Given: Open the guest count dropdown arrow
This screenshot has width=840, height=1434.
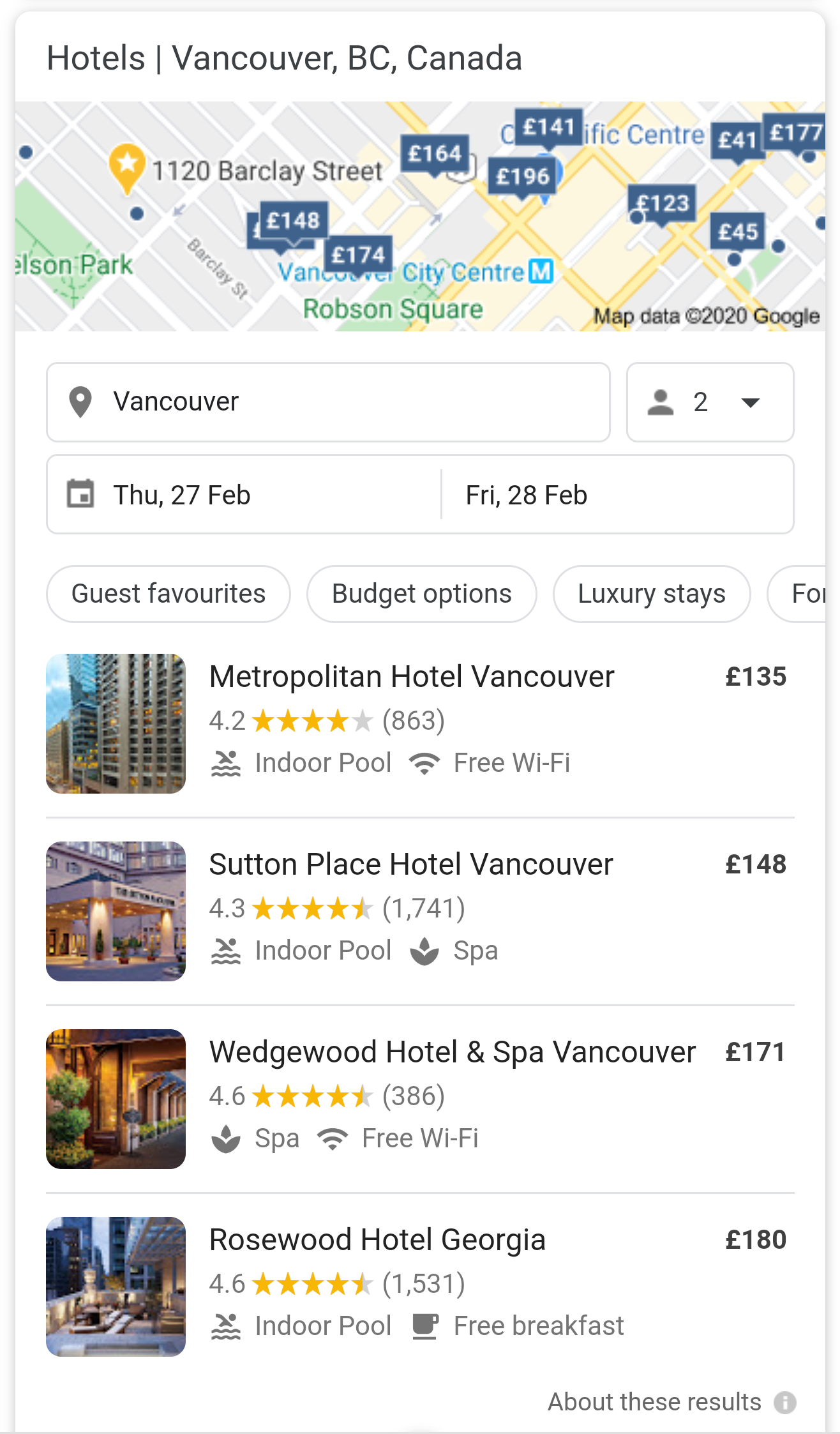Looking at the screenshot, I should (x=751, y=402).
